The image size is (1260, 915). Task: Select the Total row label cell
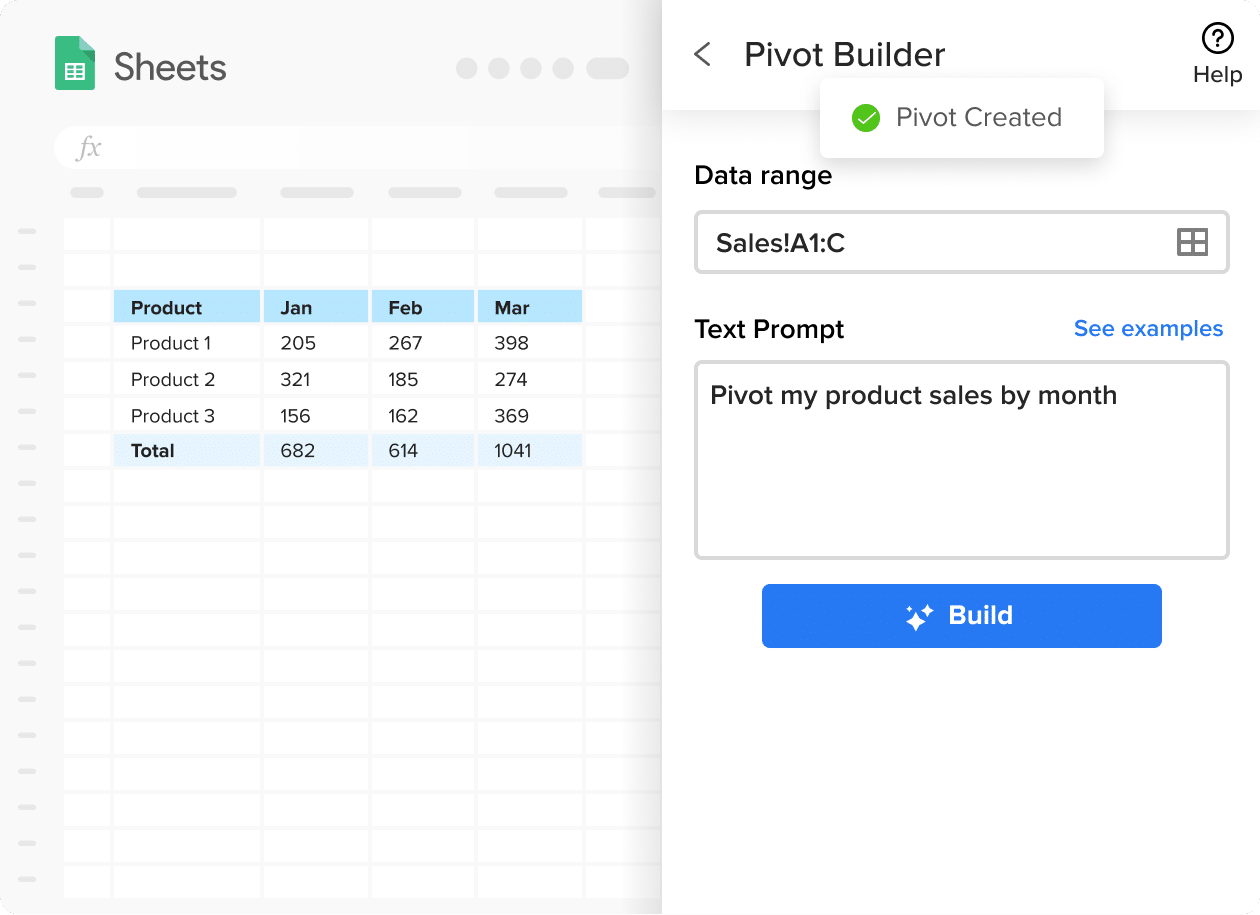tap(186, 450)
